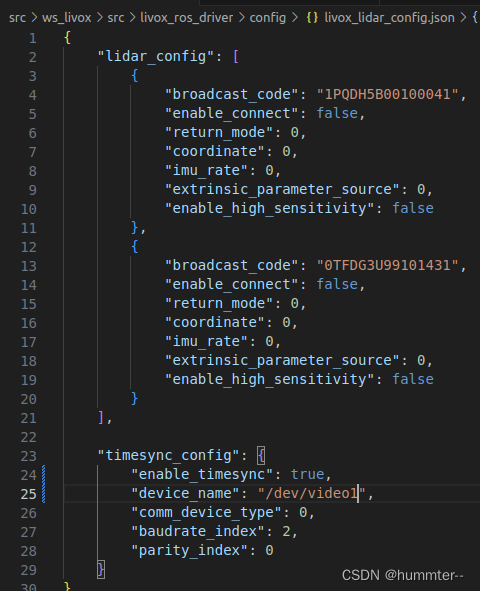The width and height of the screenshot is (480, 591).
Task: Click the "imu_rate" key on line 17
Action: pyautogui.click(x=206, y=341)
